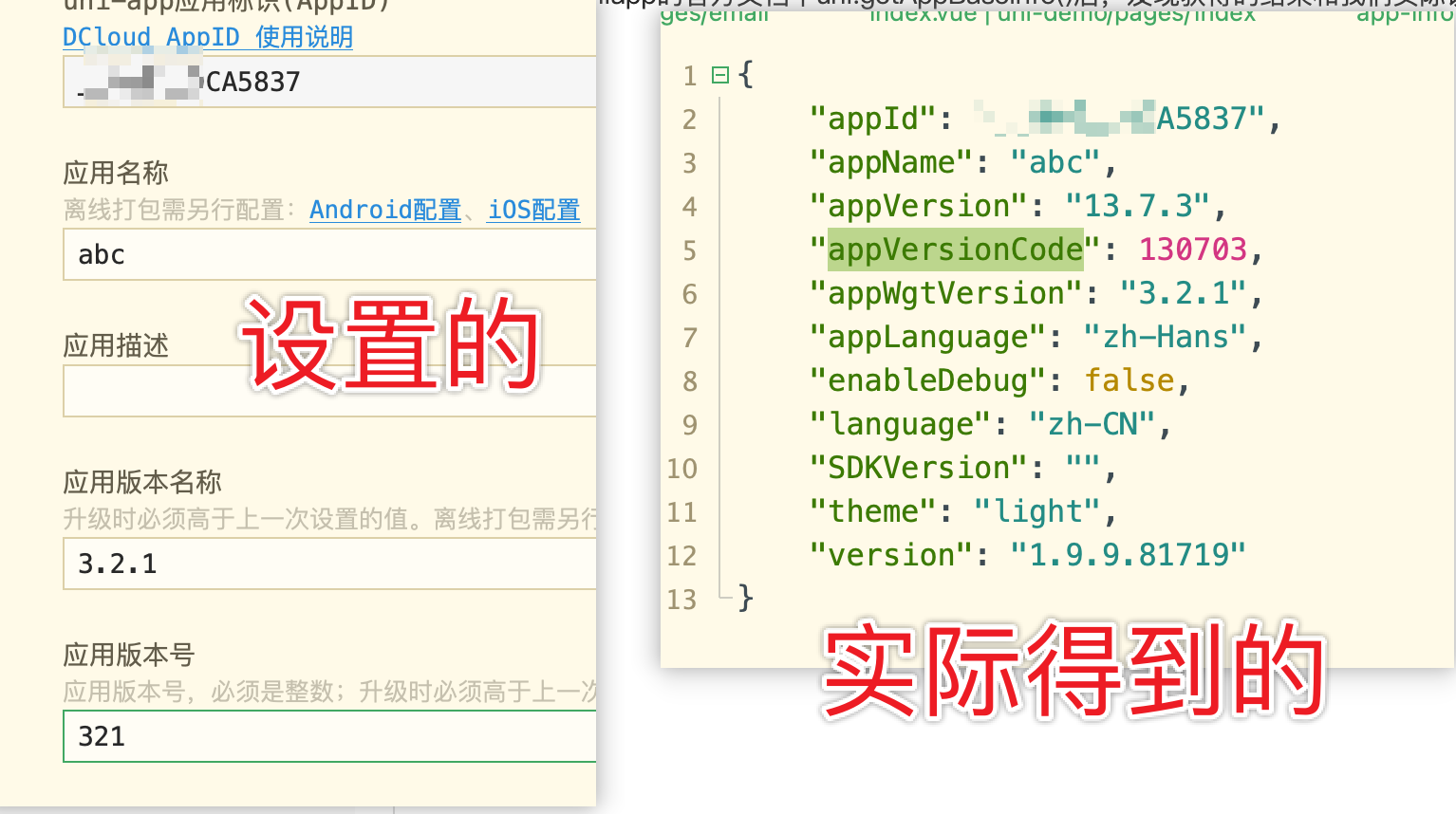Open the iOS配置 link
The width and height of the screenshot is (1456, 814).
click(533, 210)
